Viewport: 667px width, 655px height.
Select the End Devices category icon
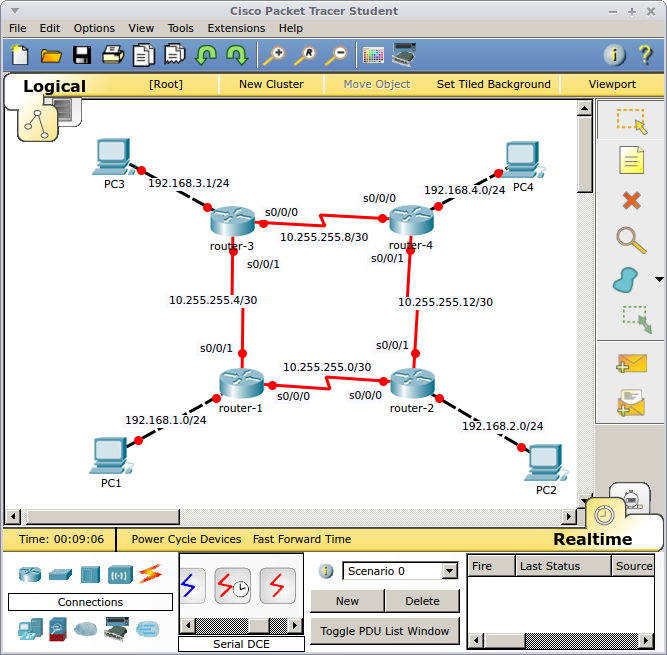point(30,629)
